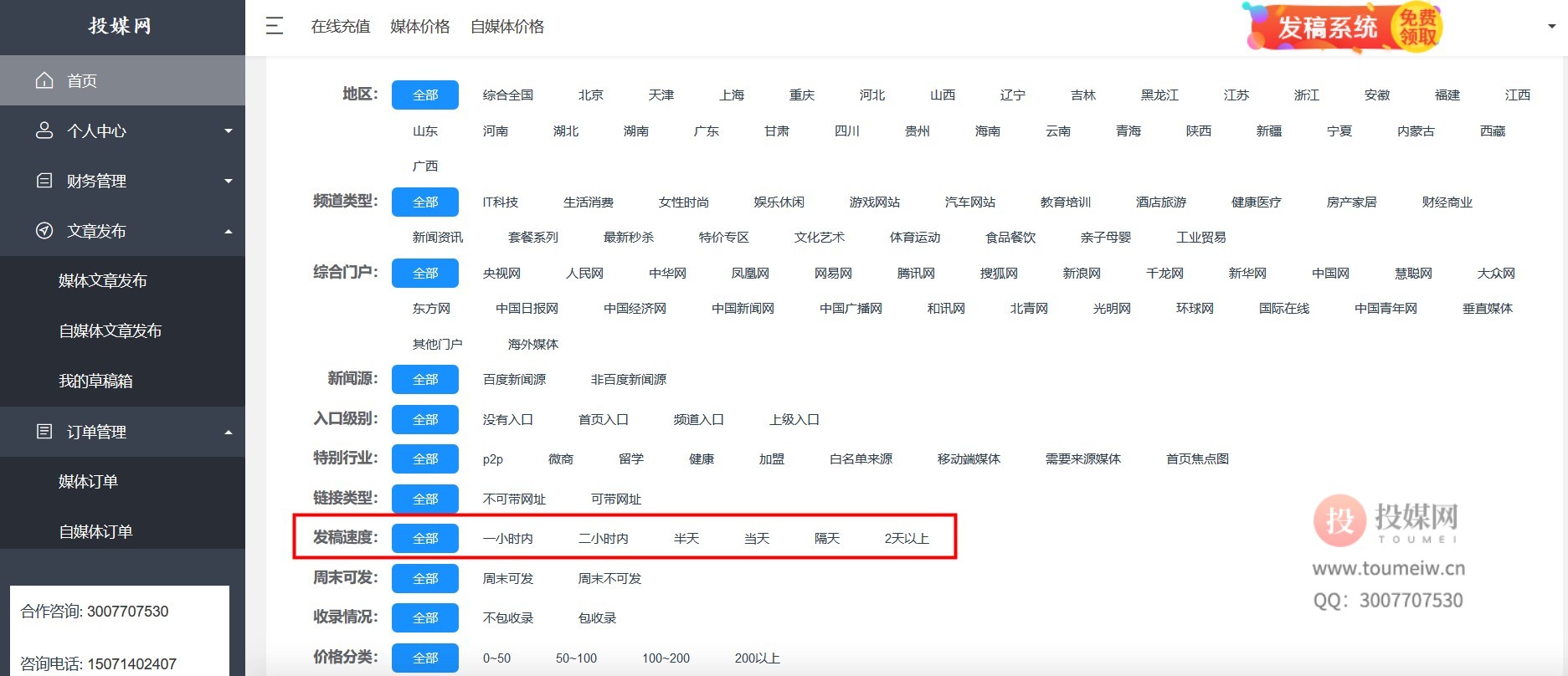The height and width of the screenshot is (676, 1568).
Task: Filter by 百度新闻源 news source
Action: [x=514, y=380]
